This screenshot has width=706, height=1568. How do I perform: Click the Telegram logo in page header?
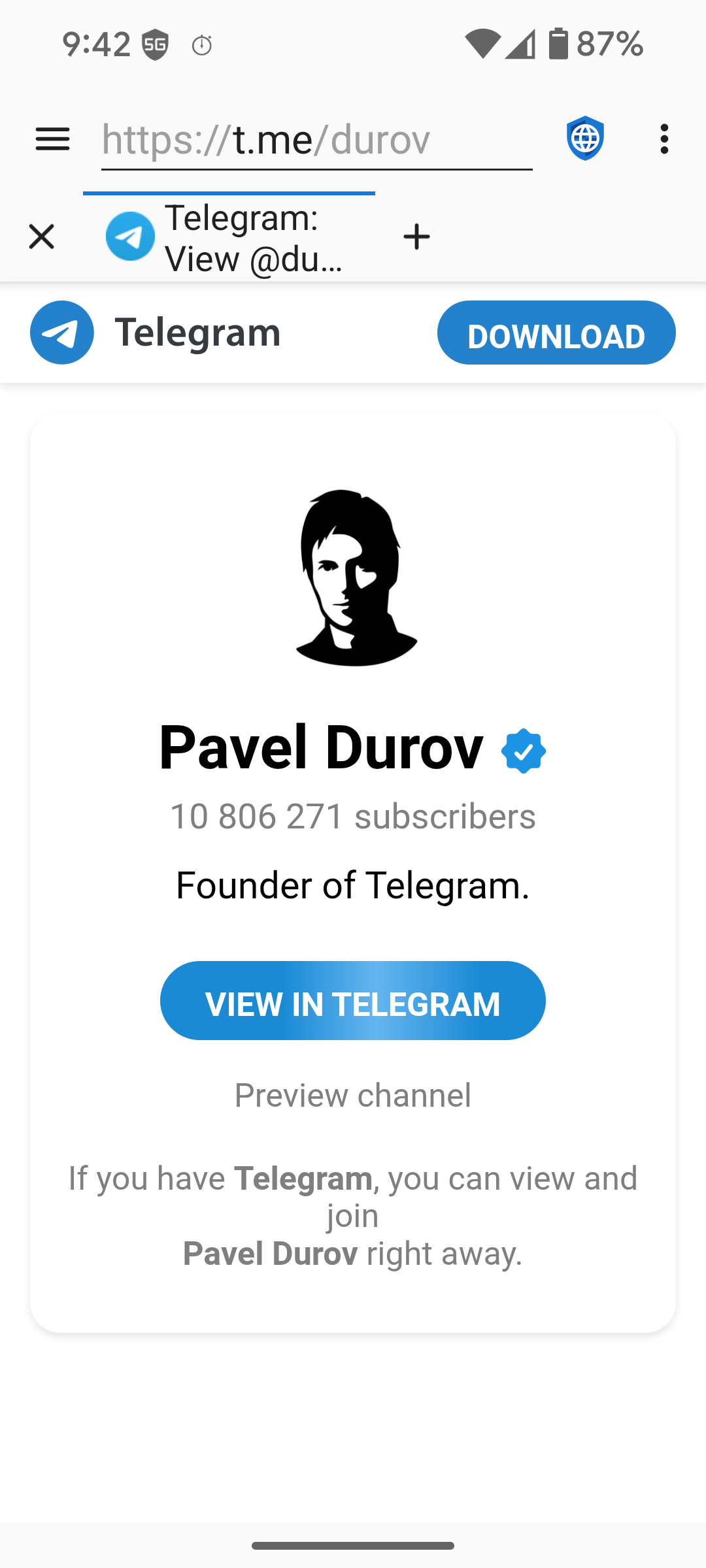pyautogui.click(x=62, y=333)
